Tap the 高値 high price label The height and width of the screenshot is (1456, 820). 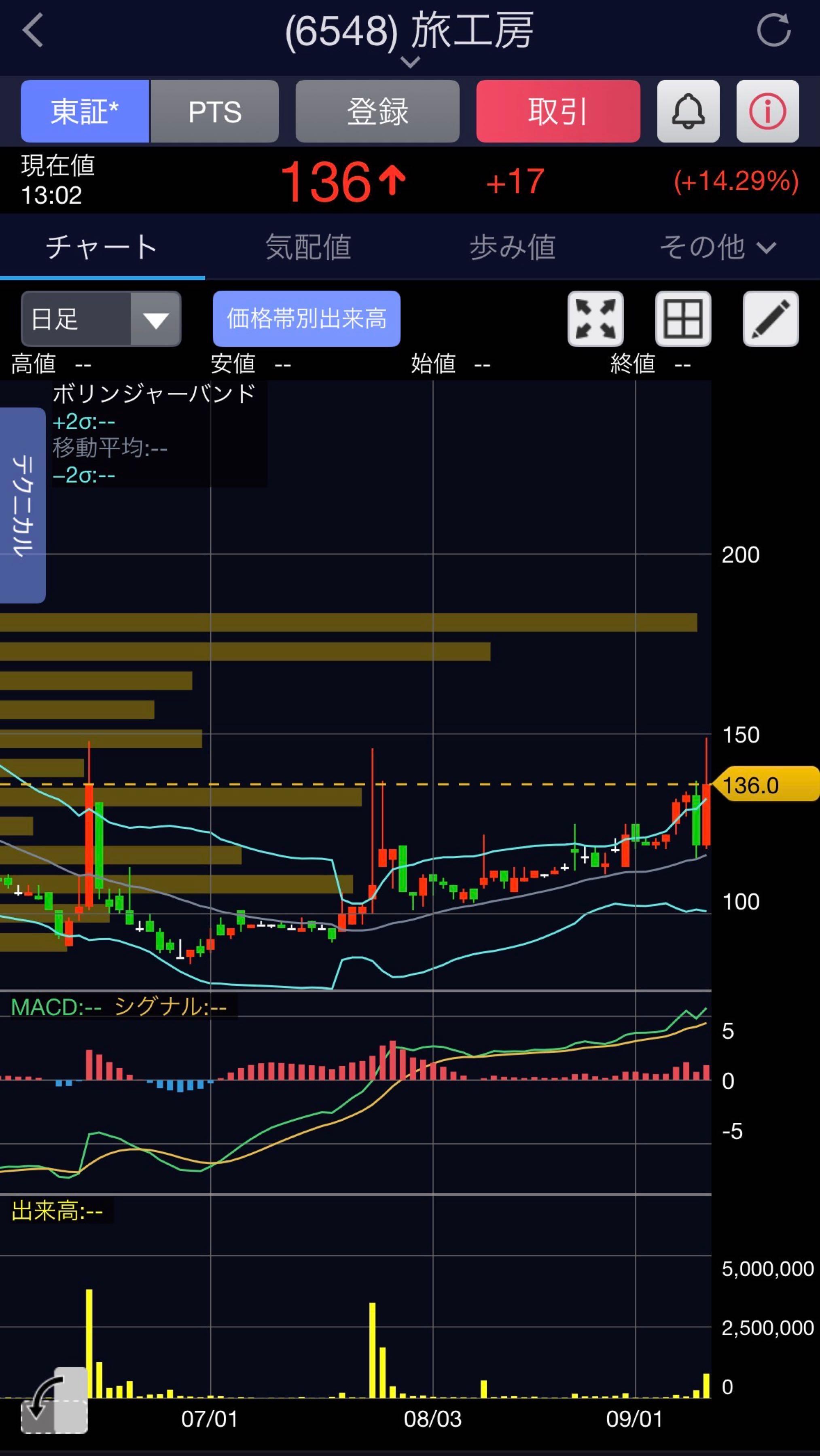coord(33,364)
